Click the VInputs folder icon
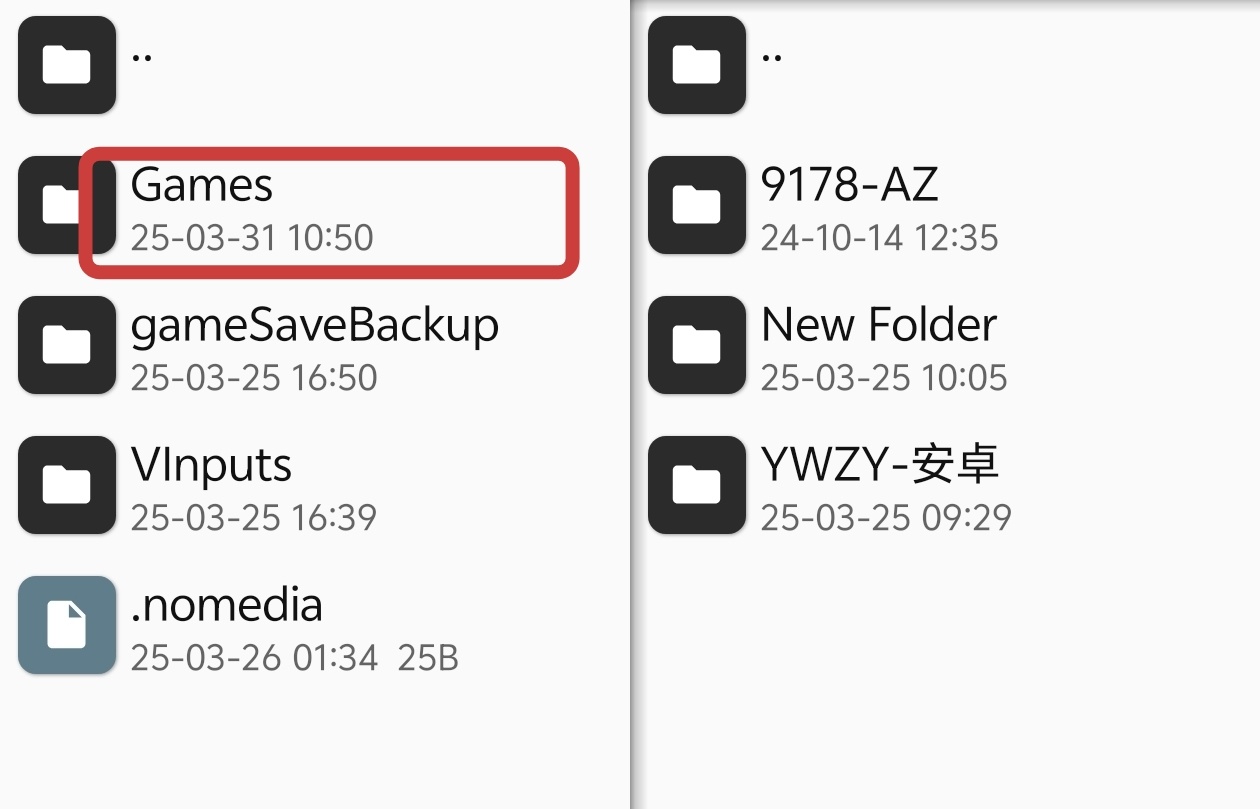The height and width of the screenshot is (809, 1260). point(67,485)
